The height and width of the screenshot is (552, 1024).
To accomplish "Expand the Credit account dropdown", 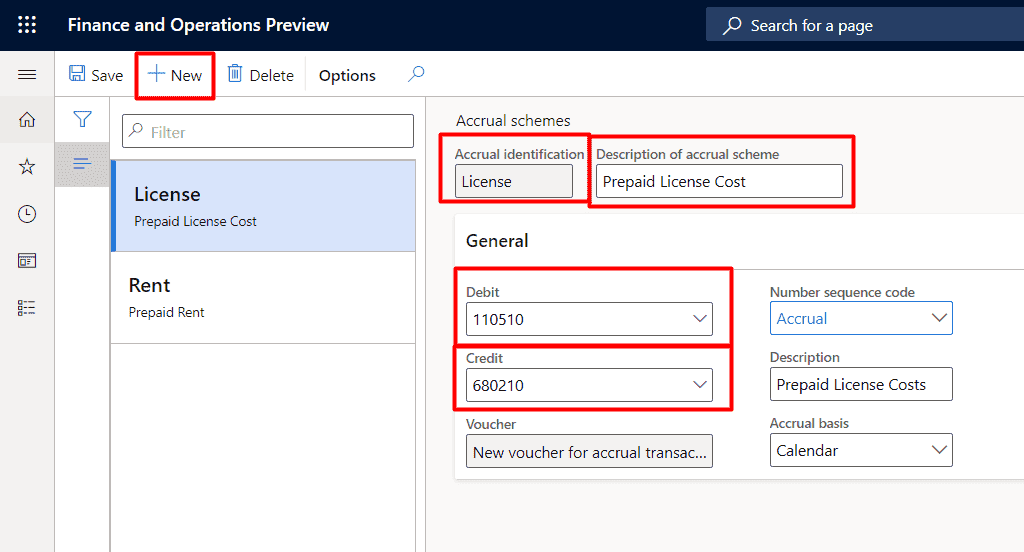I will [x=699, y=385].
